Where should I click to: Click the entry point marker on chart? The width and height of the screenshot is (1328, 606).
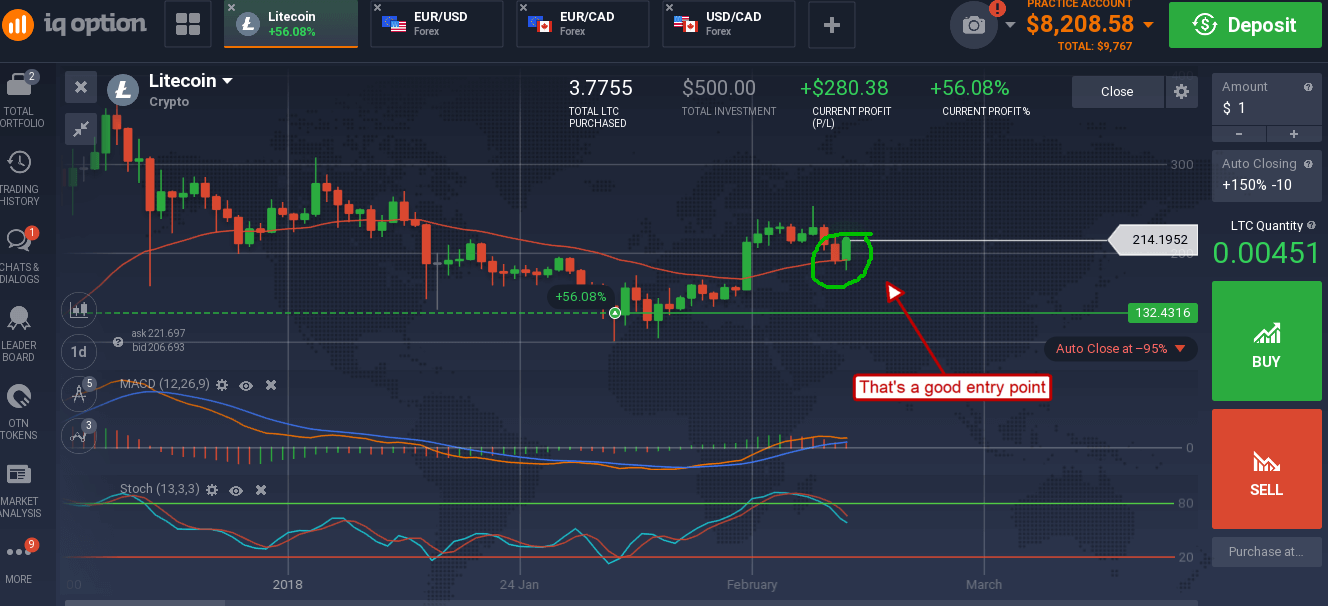click(615, 313)
